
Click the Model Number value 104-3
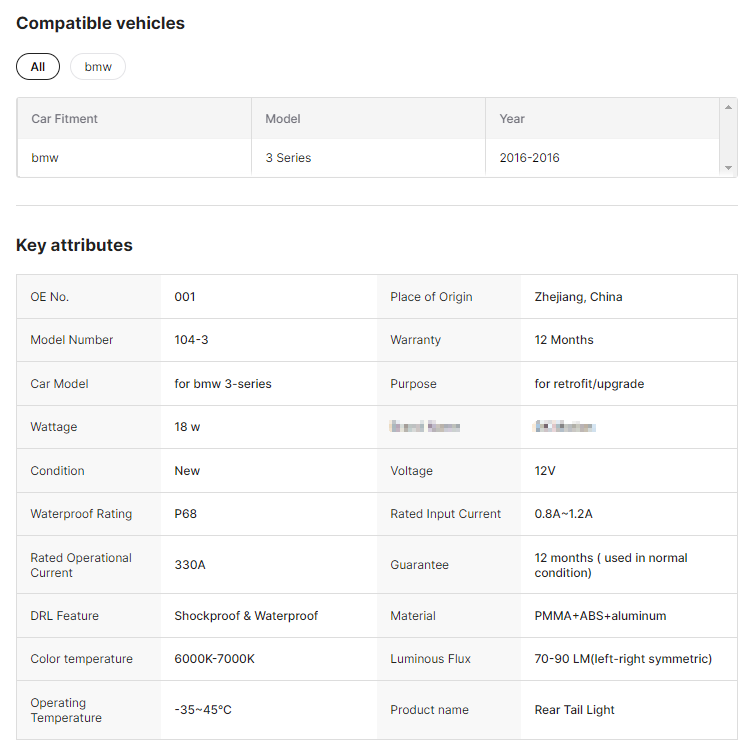point(191,340)
